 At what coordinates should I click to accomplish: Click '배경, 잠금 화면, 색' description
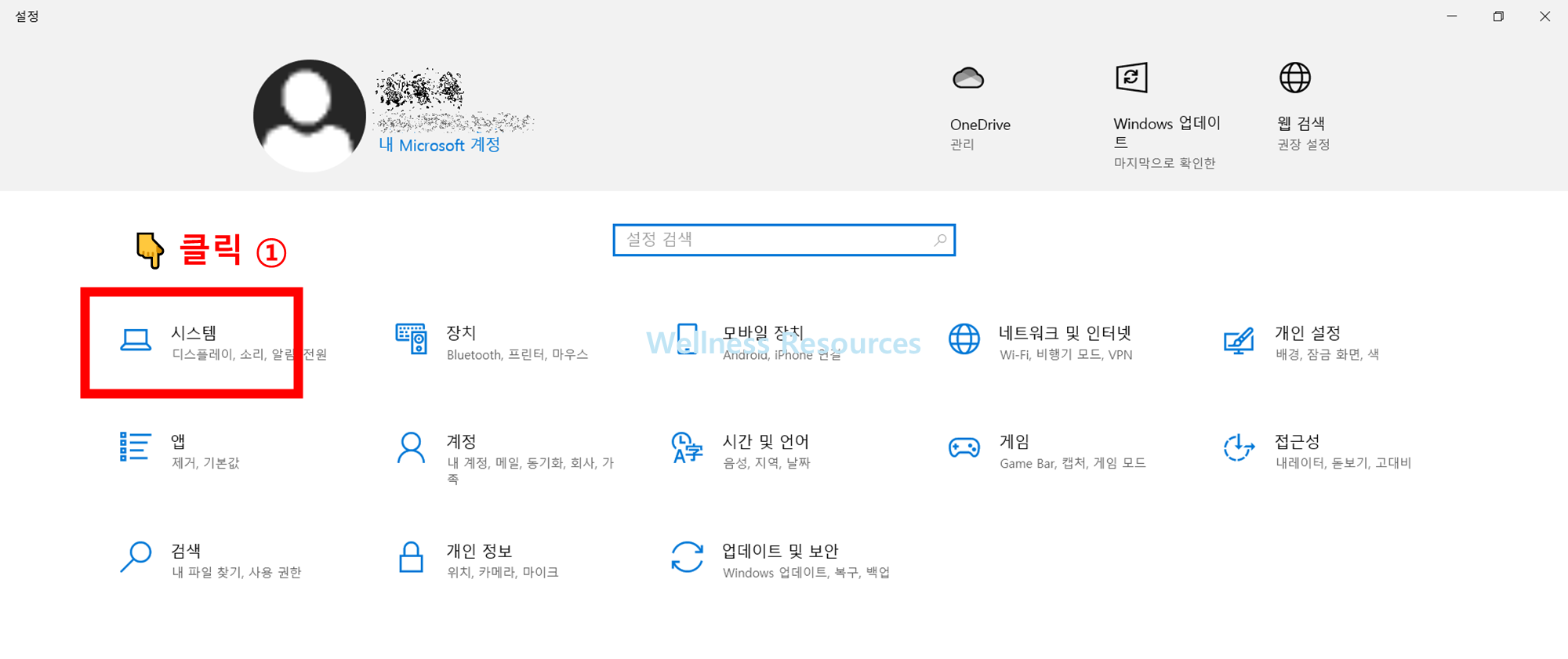[1327, 355]
